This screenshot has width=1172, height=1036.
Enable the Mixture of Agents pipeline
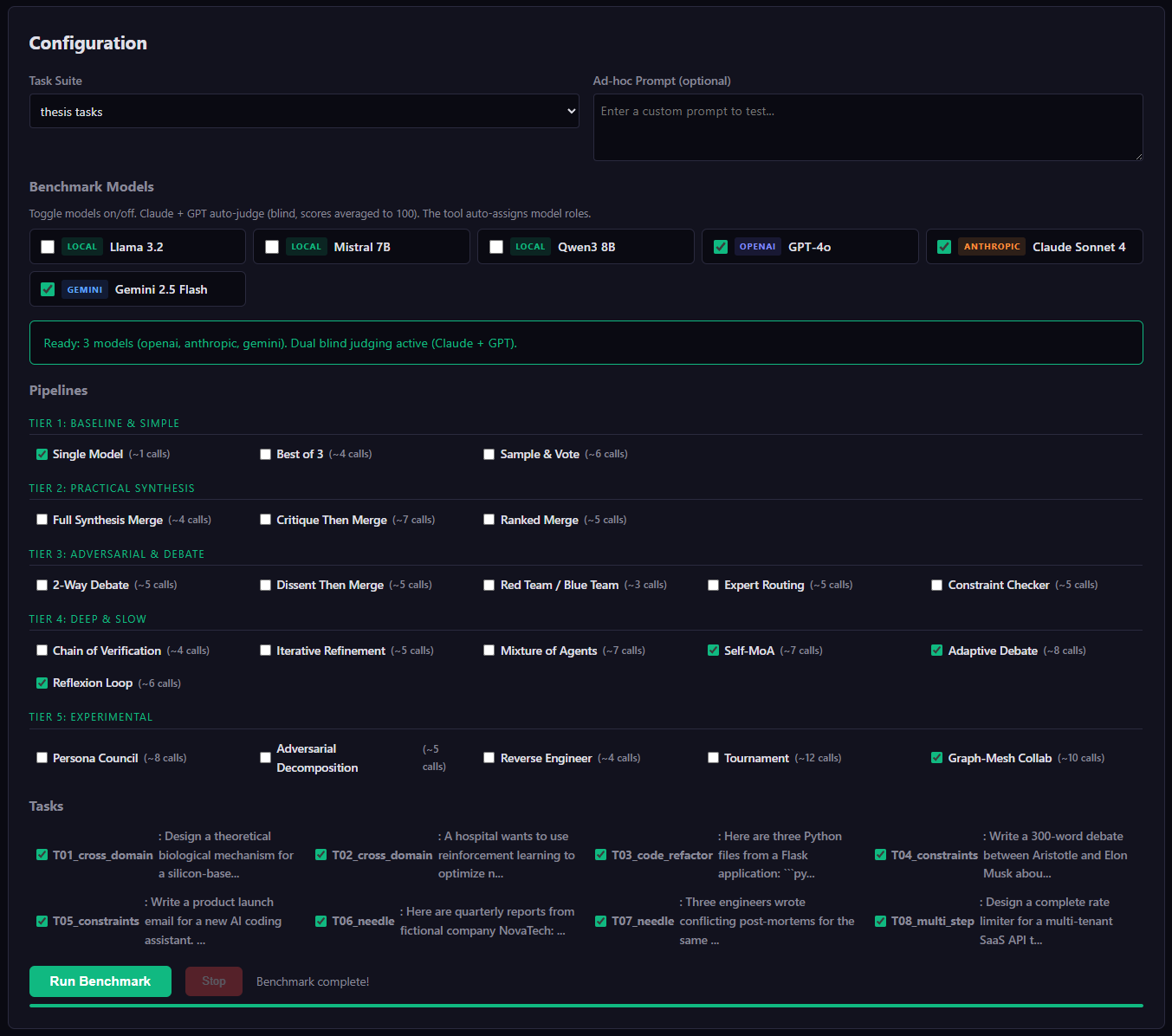click(489, 651)
